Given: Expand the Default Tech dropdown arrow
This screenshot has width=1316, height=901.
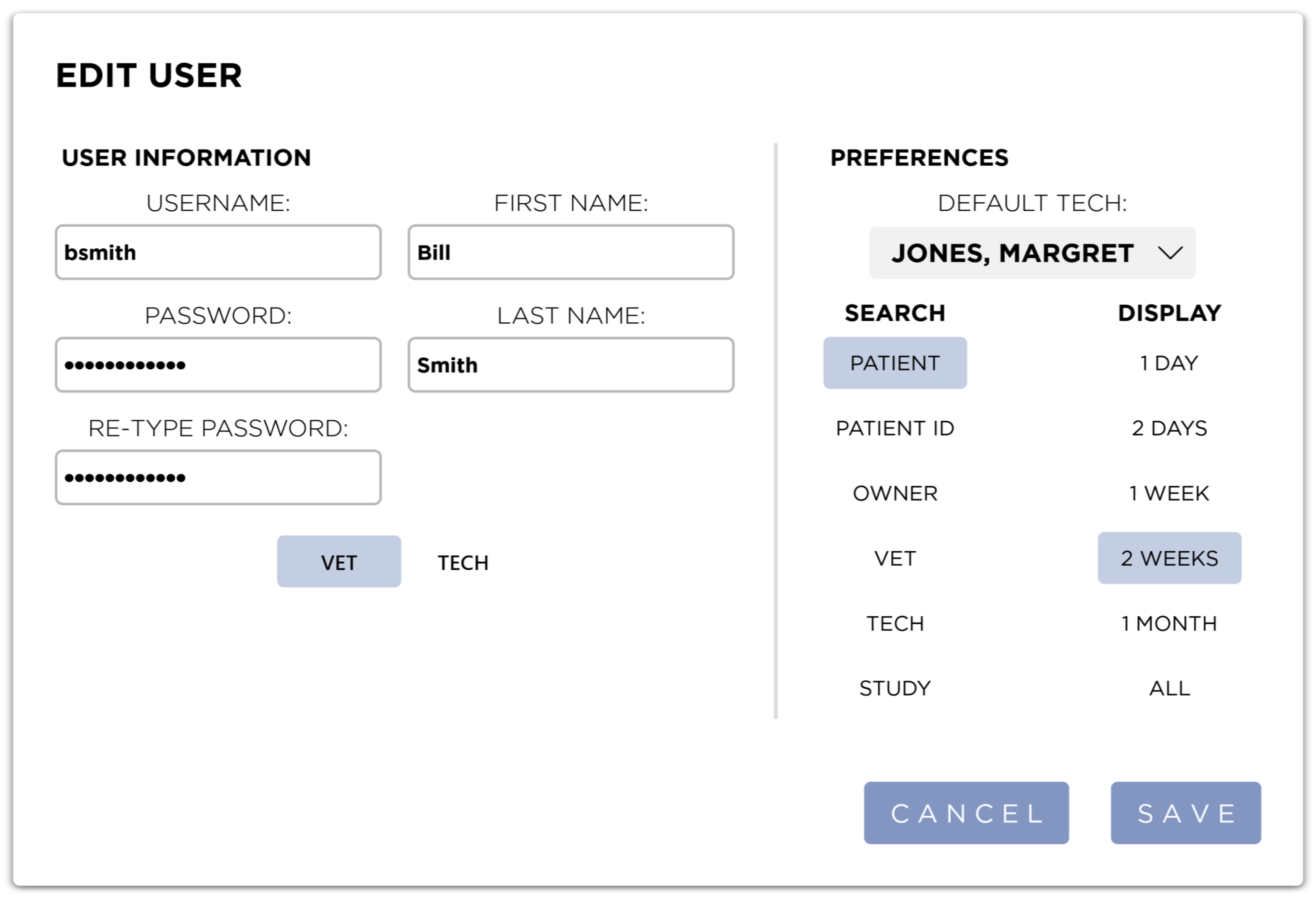Looking at the screenshot, I should pos(1170,253).
